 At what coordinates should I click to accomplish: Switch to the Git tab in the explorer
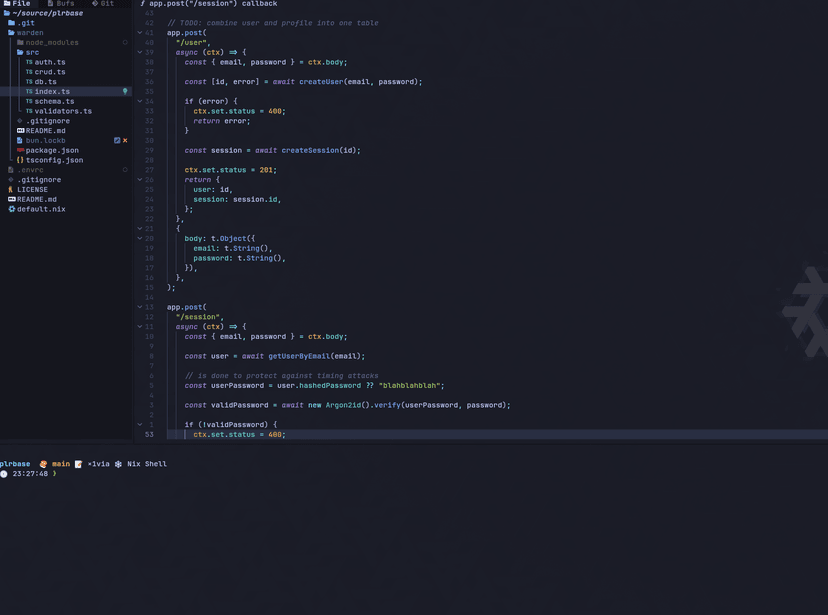[103, 3]
